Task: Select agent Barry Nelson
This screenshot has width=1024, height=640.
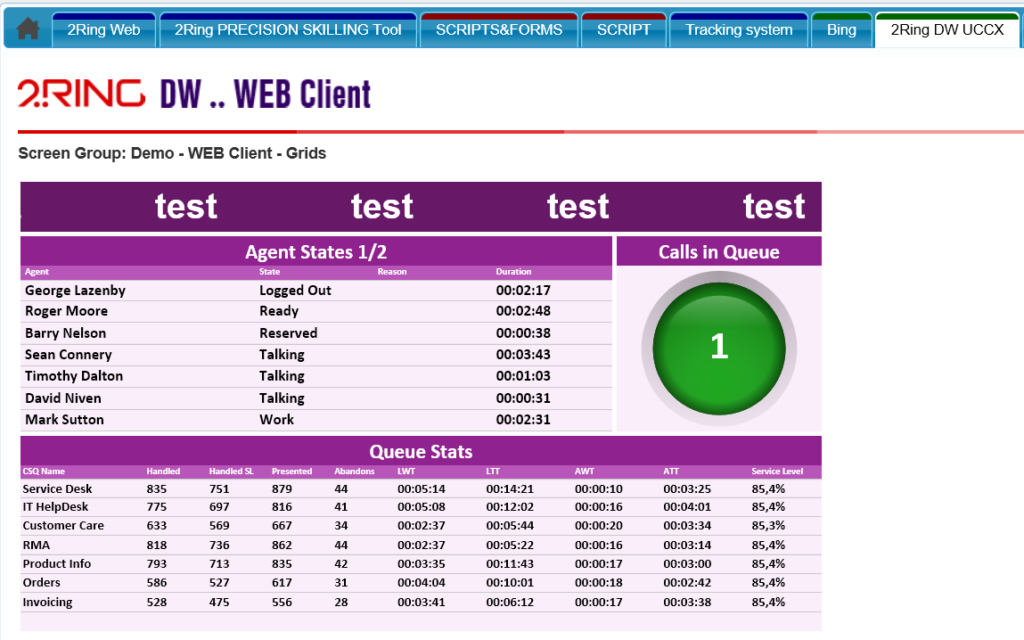Action: click(65, 333)
